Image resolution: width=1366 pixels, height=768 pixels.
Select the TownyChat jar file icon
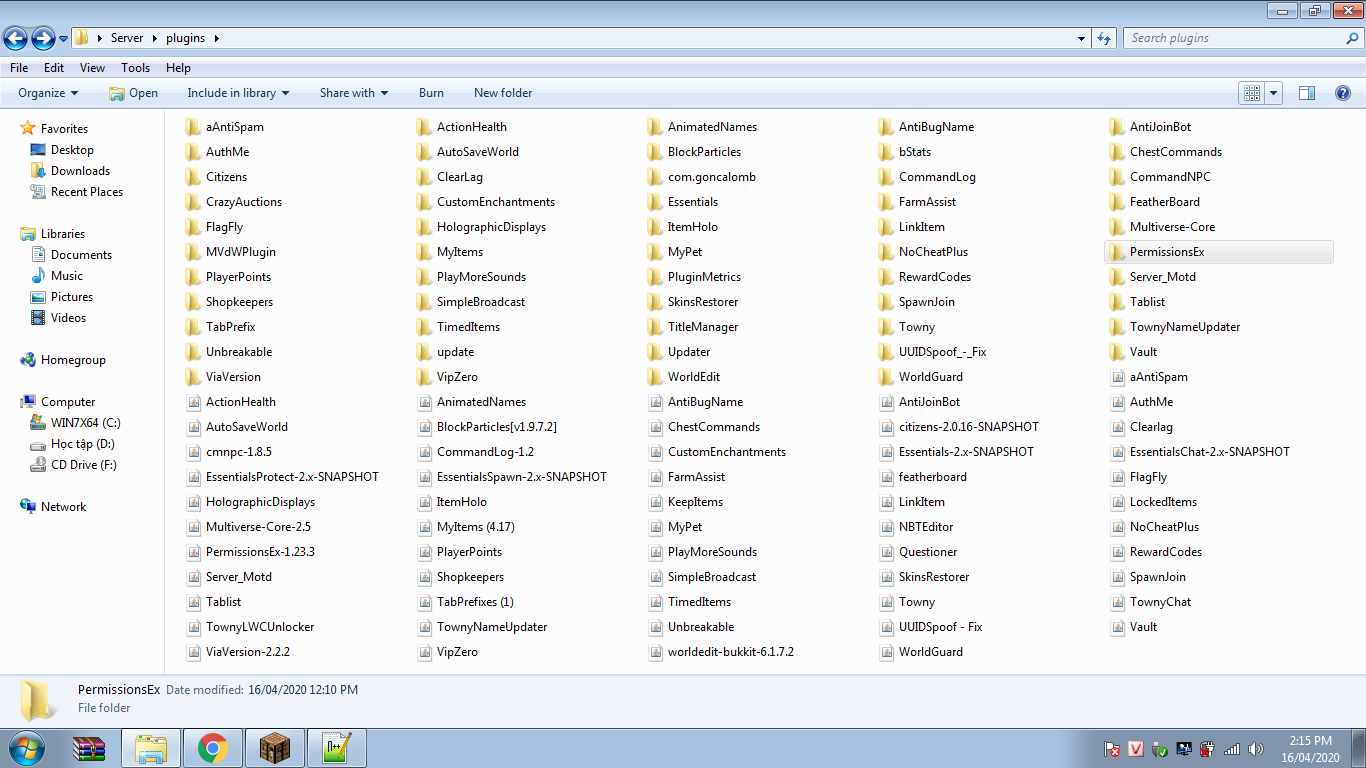1117,602
